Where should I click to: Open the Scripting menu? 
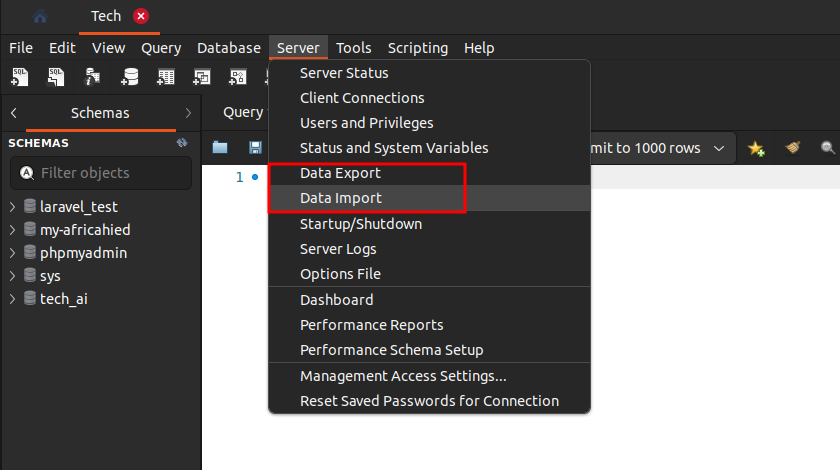point(417,48)
